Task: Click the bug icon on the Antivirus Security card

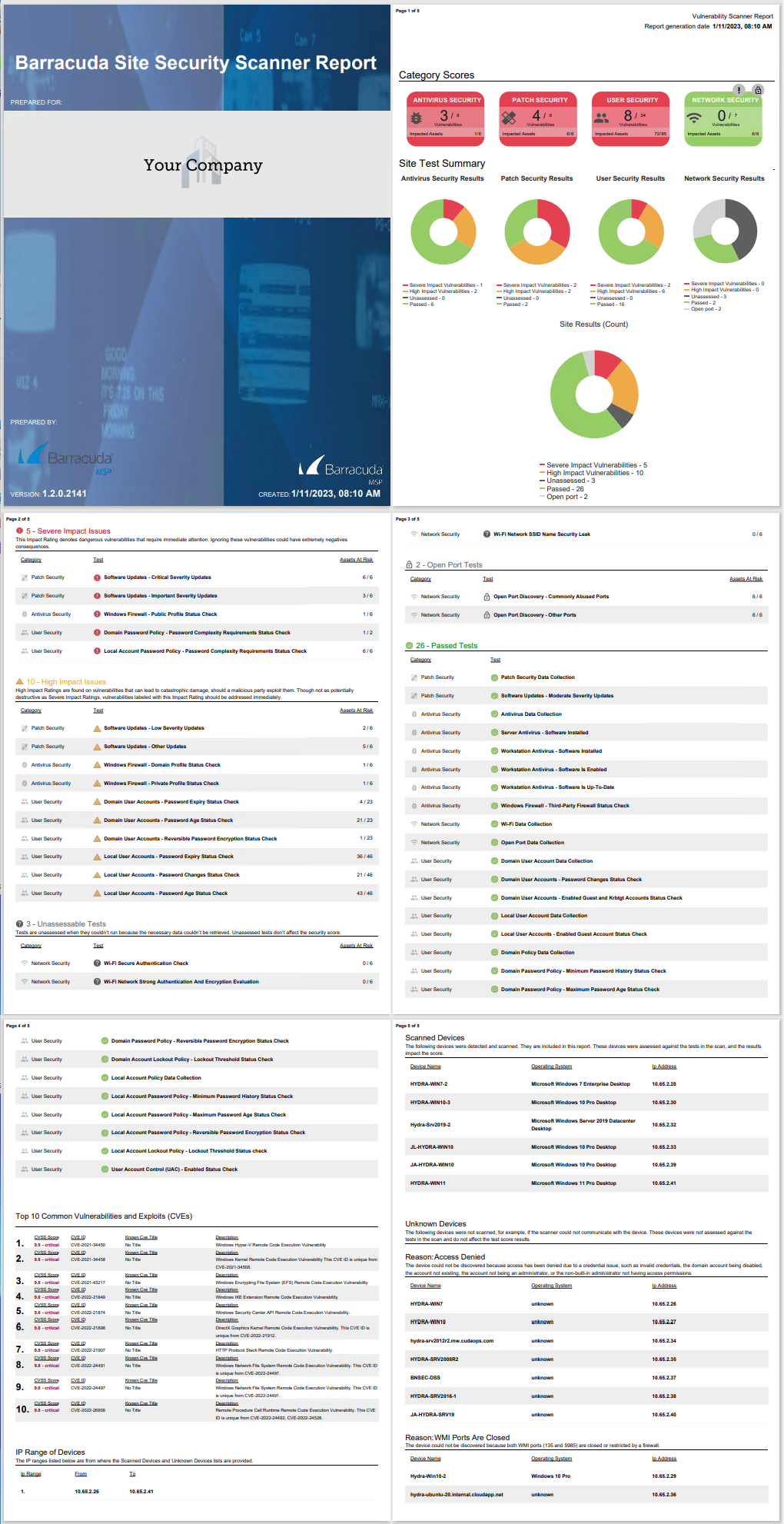Action: [x=416, y=118]
